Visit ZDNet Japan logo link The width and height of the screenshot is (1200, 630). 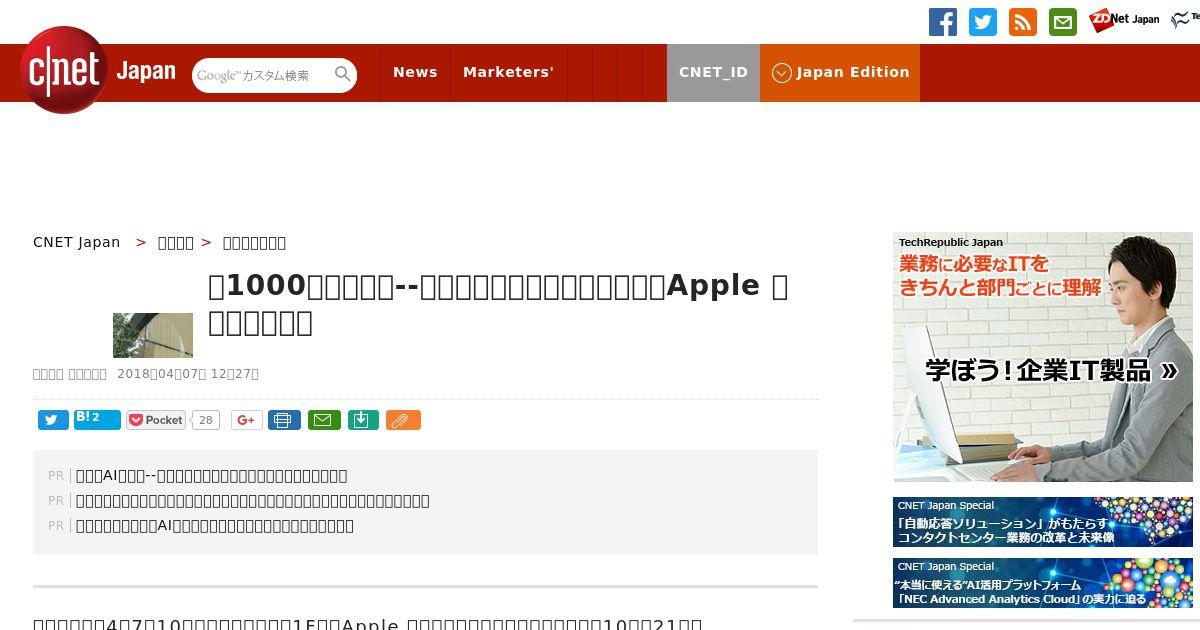coord(1124,20)
